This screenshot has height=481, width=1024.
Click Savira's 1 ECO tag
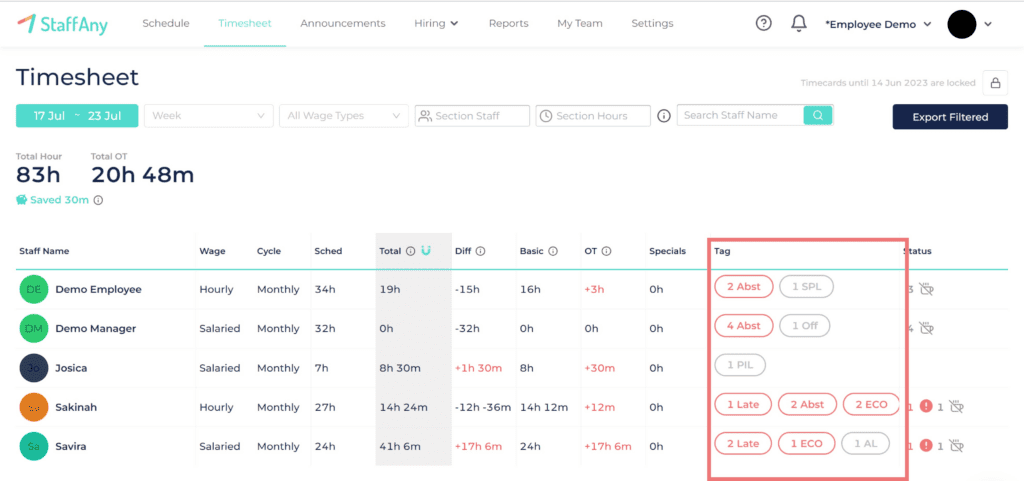tap(807, 444)
